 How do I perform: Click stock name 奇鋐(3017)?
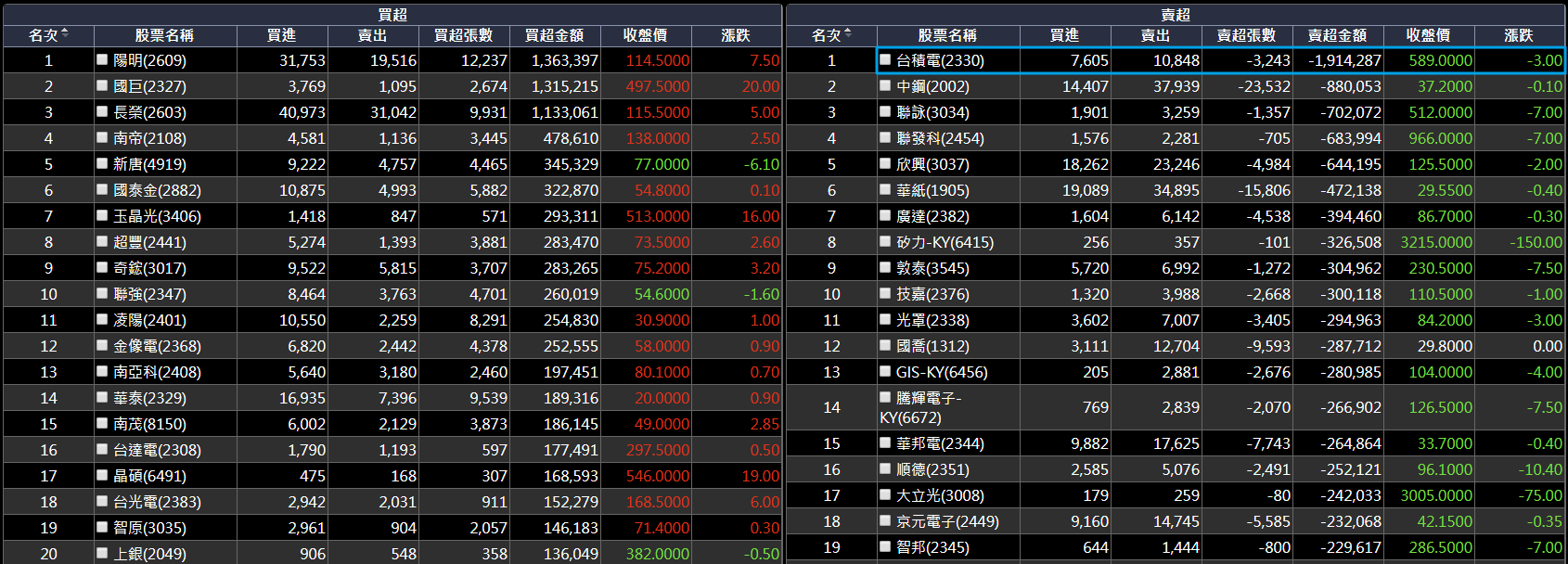click(149, 268)
